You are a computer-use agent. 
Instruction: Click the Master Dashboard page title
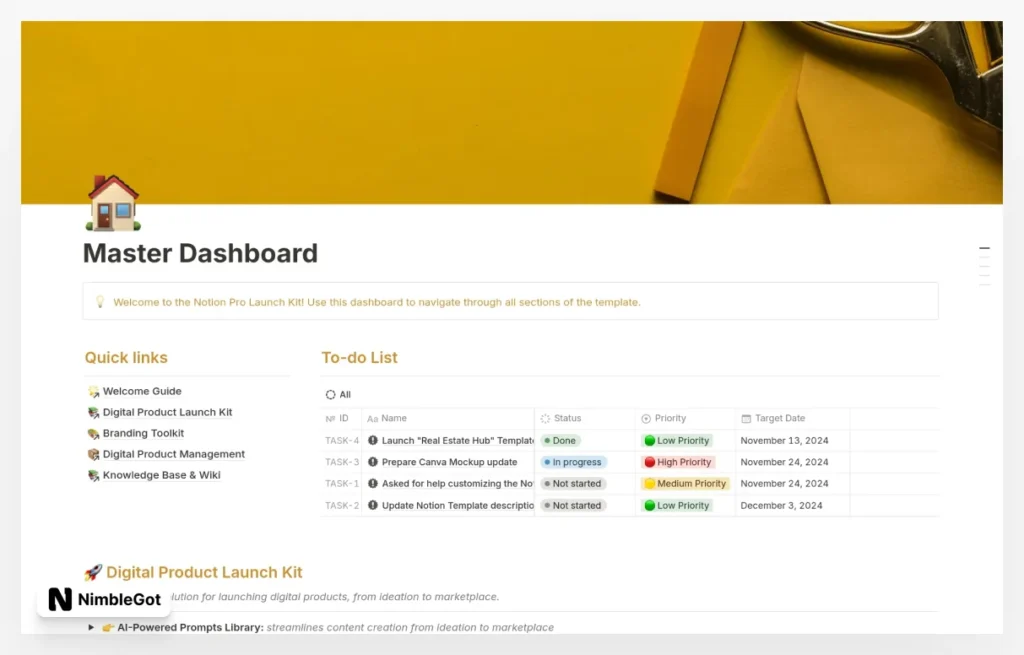coord(200,253)
